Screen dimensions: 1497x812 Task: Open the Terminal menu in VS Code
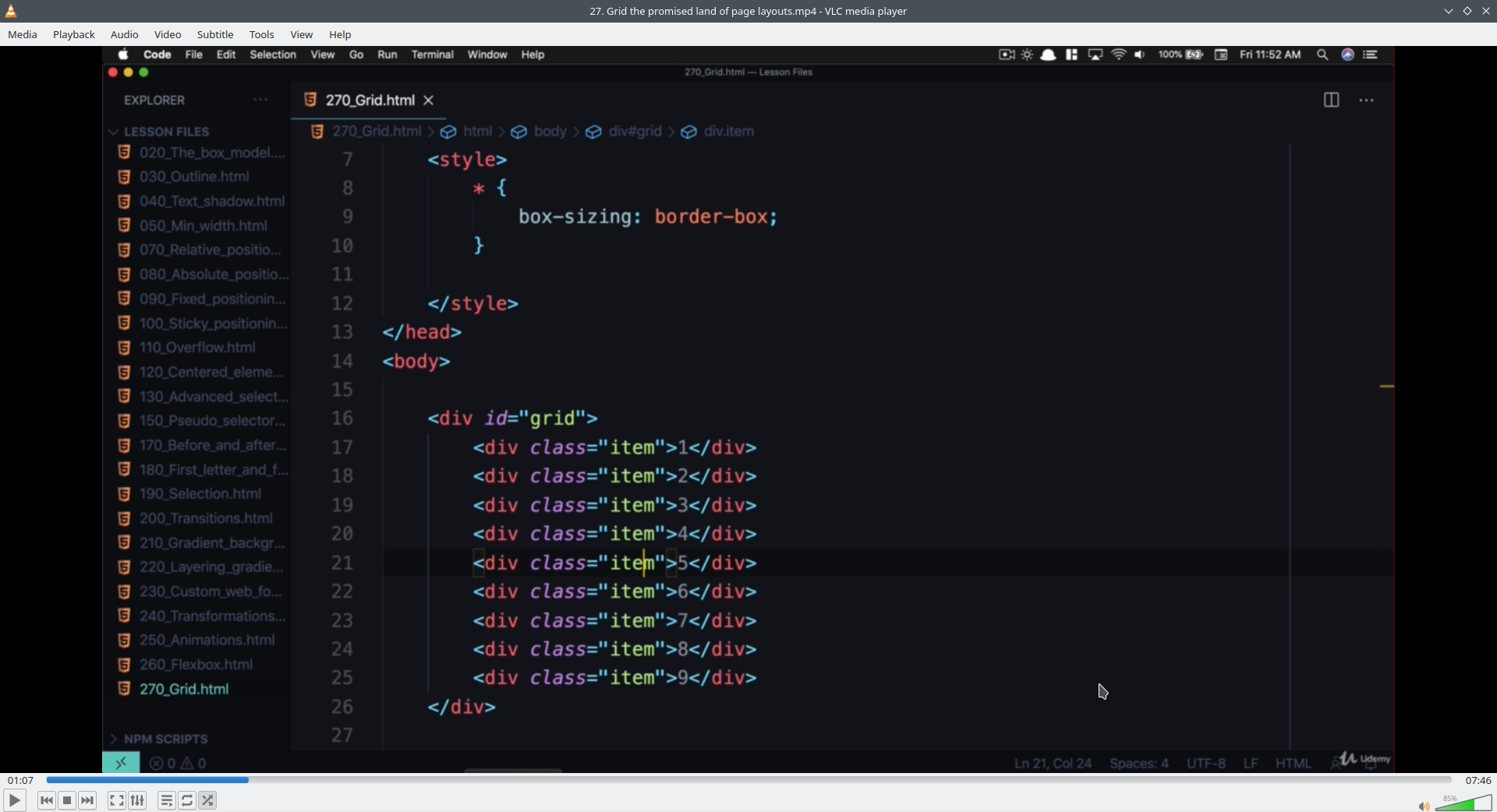pos(433,55)
